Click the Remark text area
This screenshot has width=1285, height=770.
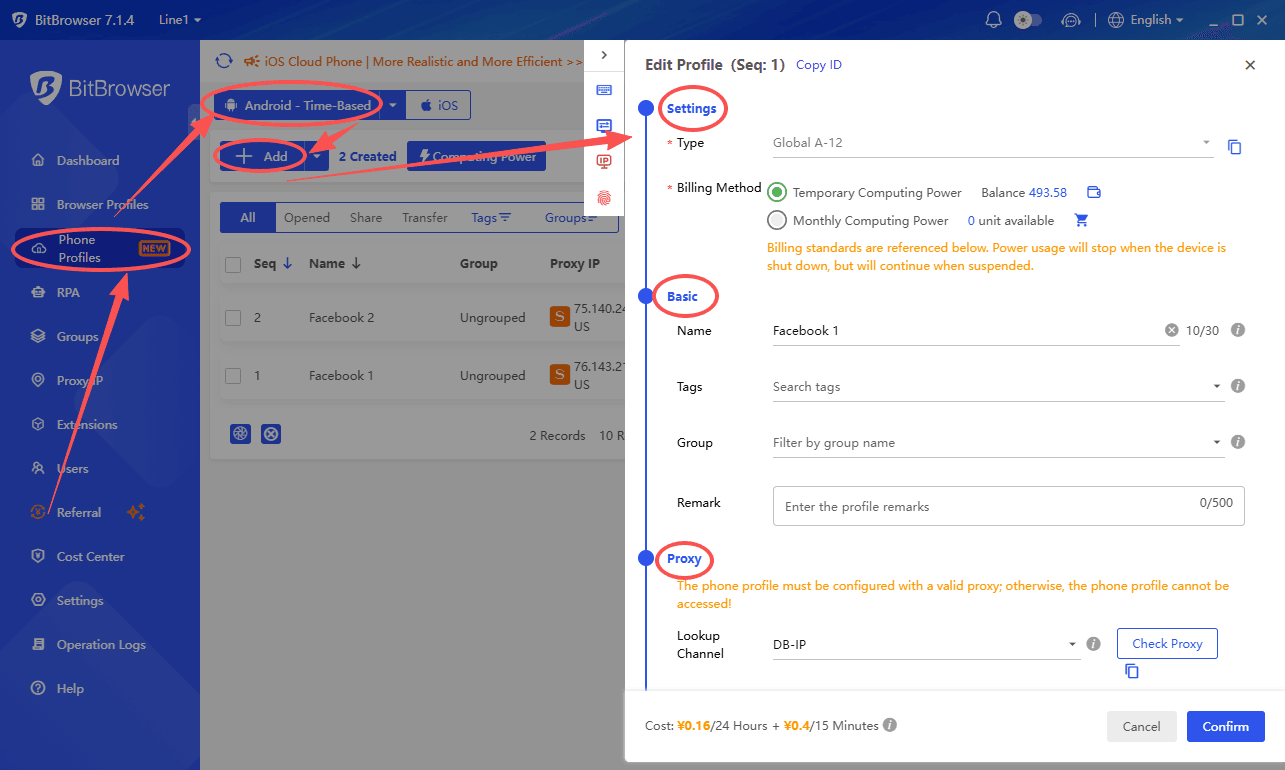(x=1009, y=506)
